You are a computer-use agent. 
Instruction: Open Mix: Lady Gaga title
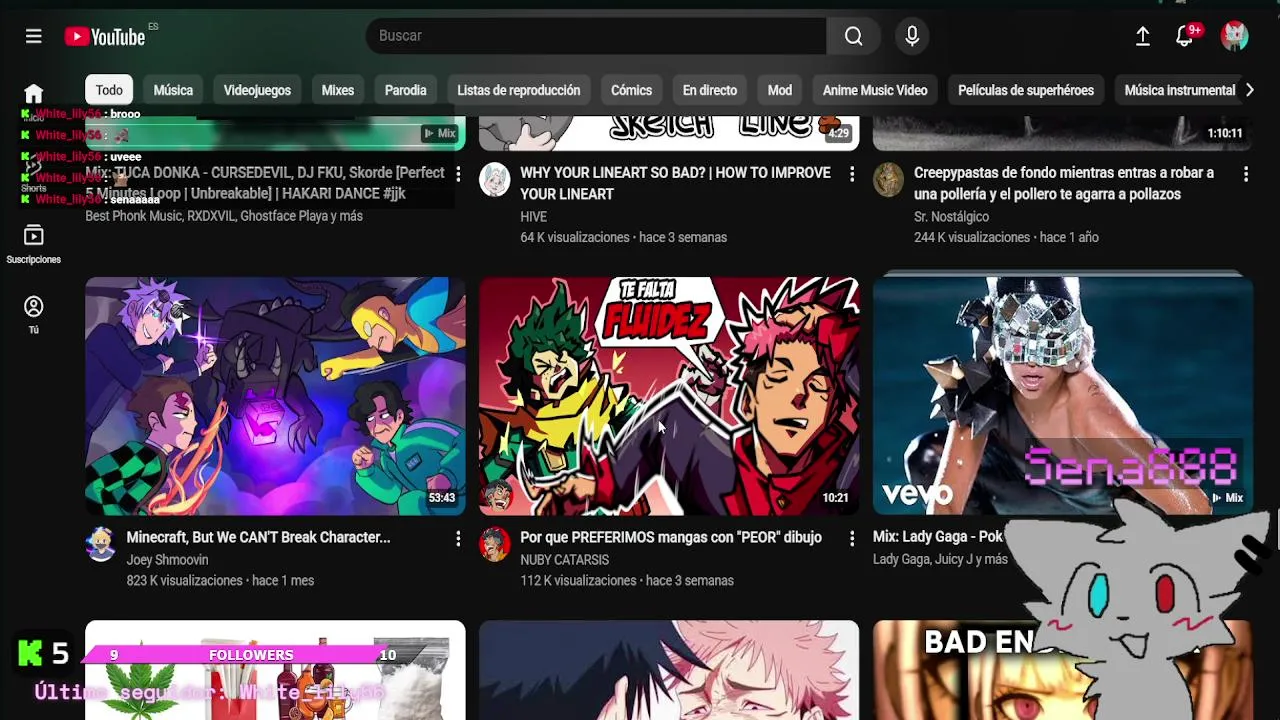(x=938, y=537)
